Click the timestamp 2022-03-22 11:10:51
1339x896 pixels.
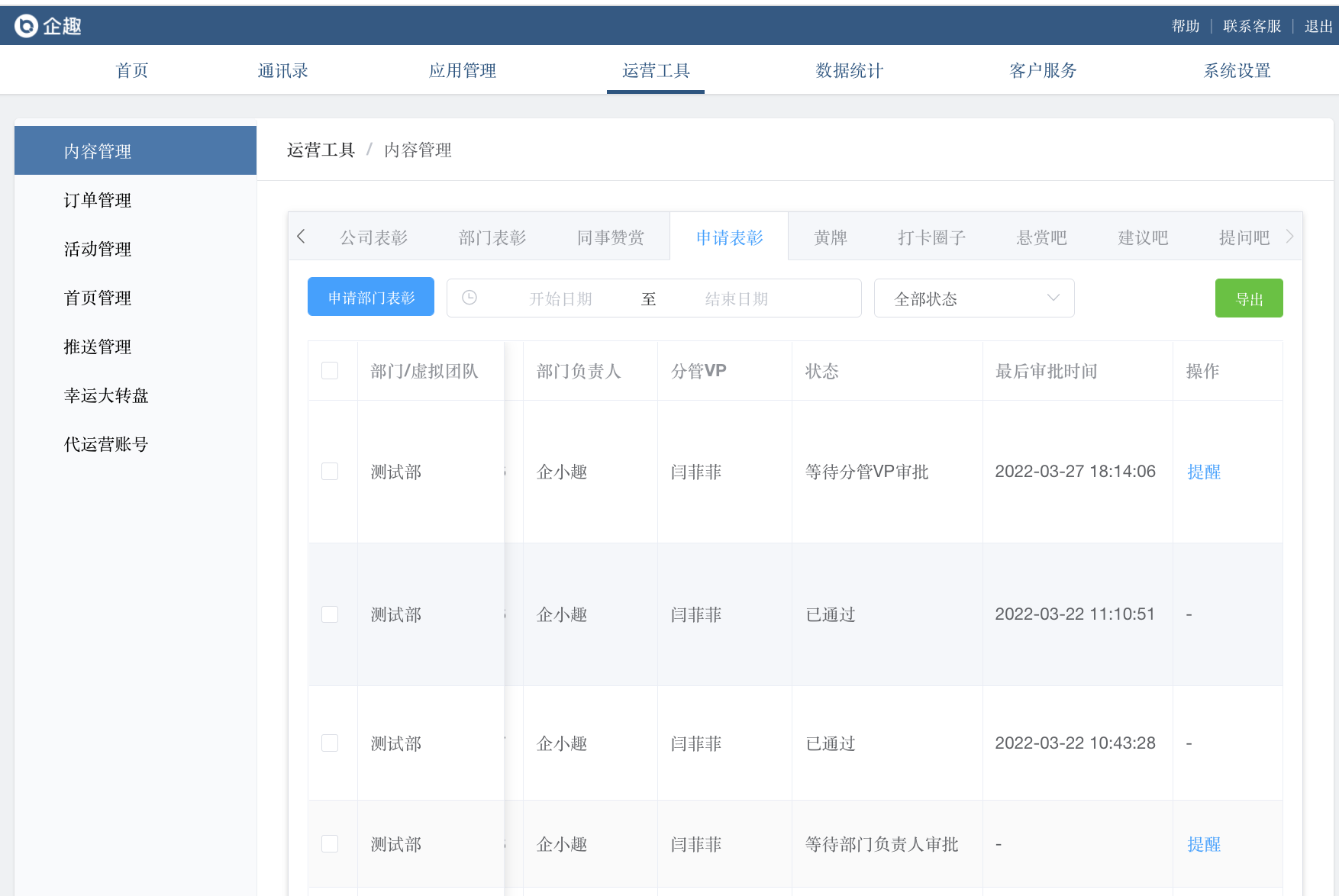click(x=1075, y=614)
